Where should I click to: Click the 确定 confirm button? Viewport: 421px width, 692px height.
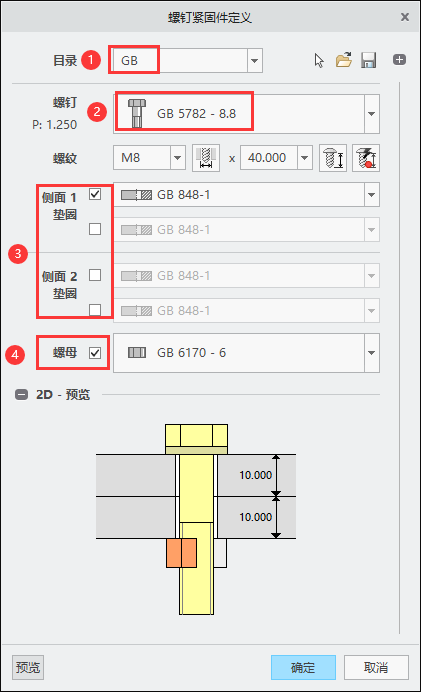tap(303, 667)
